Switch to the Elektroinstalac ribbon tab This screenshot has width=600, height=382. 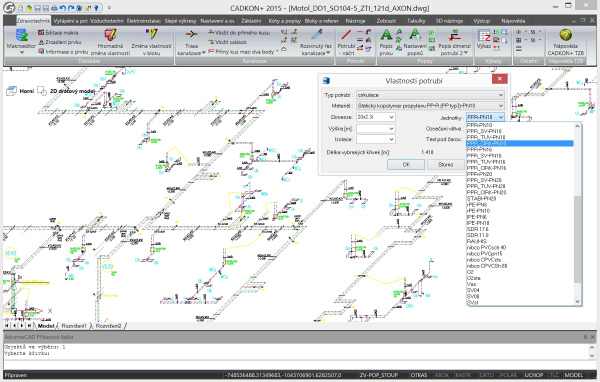tap(144, 21)
